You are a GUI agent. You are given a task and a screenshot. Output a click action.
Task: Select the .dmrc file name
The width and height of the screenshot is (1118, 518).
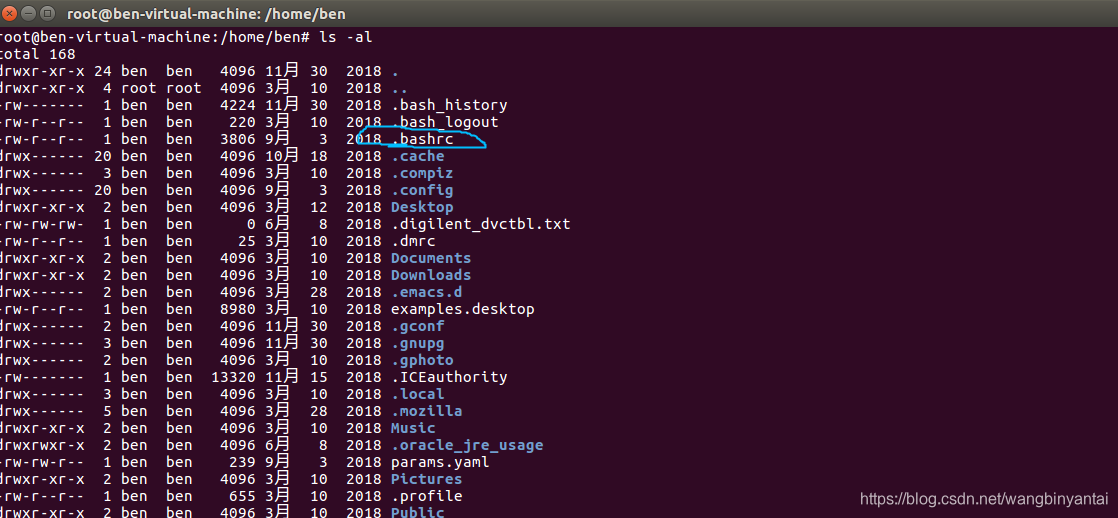[414, 241]
